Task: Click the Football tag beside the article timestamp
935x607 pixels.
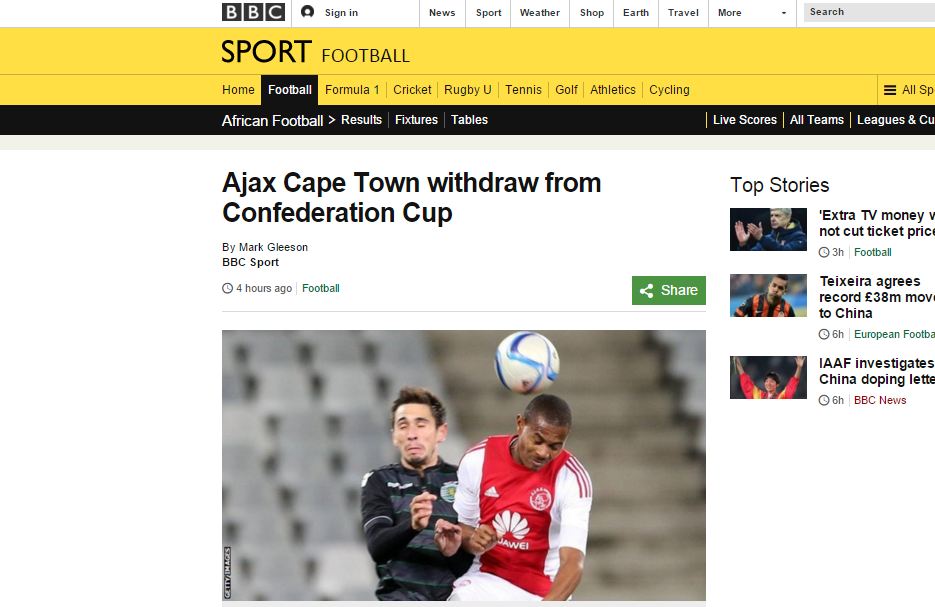Action: (x=321, y=289)
